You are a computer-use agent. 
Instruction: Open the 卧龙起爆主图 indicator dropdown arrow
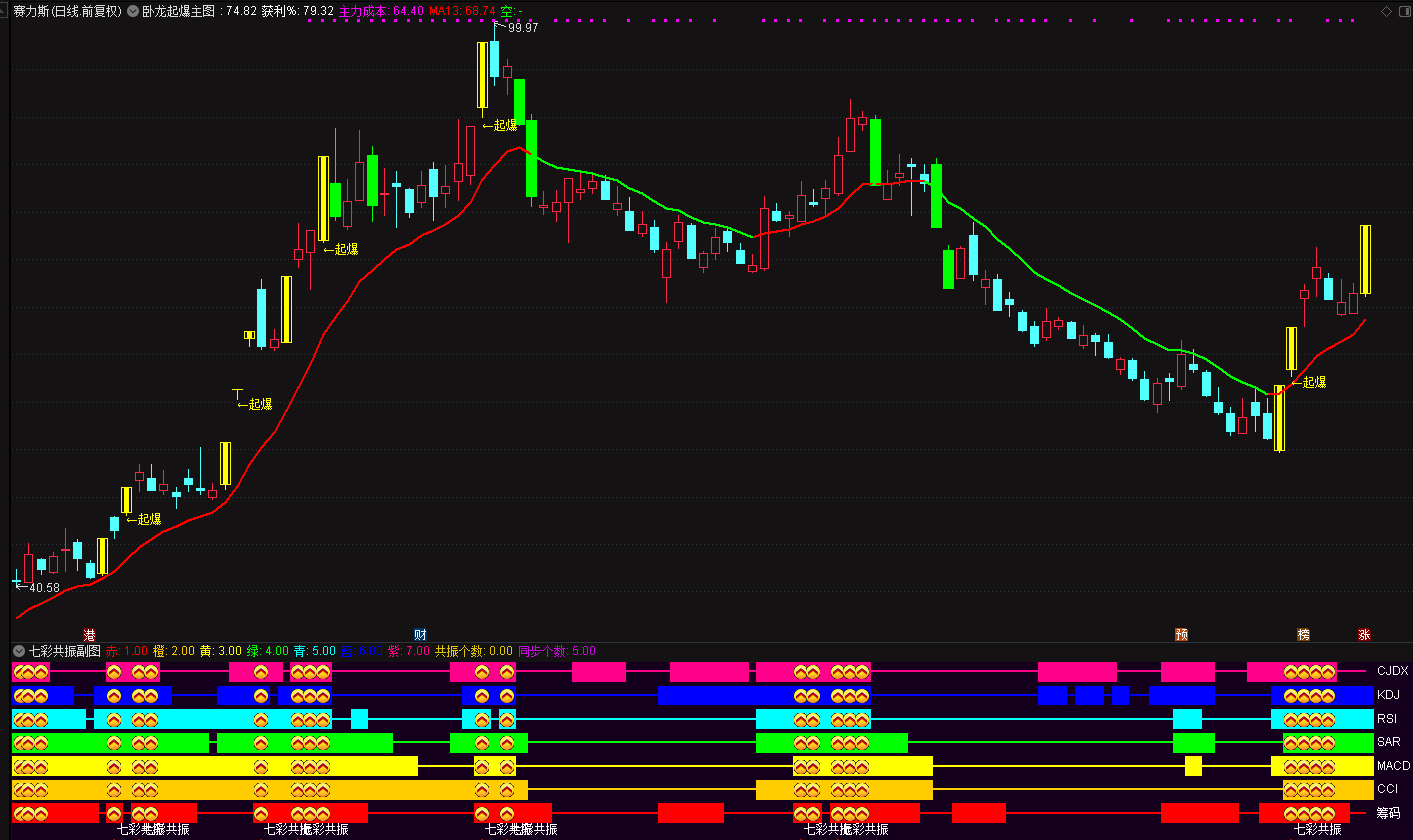[133, 11]
